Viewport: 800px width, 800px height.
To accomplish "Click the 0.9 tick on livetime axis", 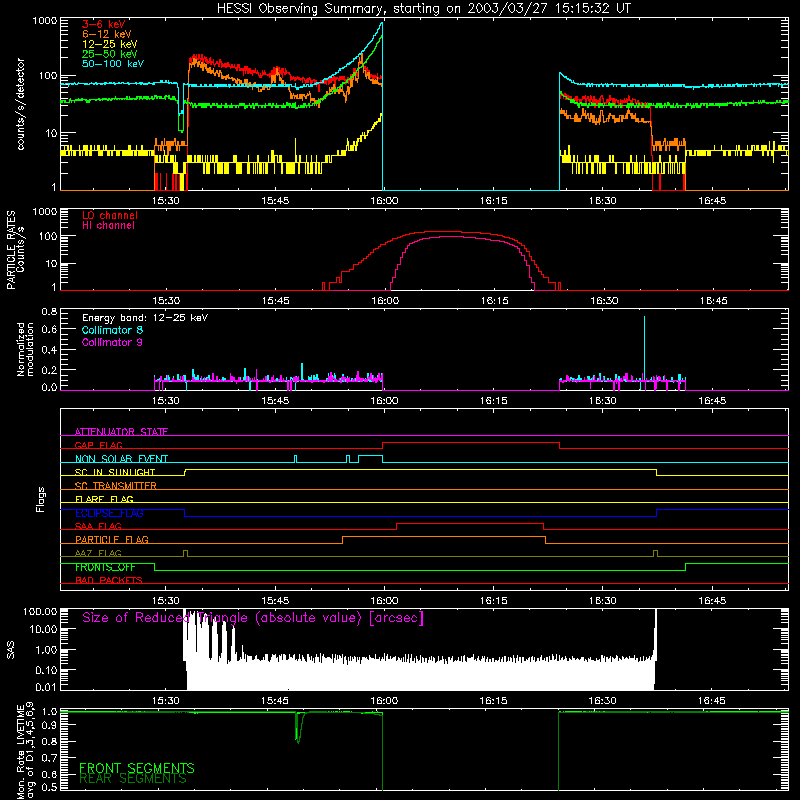I will tap(49, 725).
